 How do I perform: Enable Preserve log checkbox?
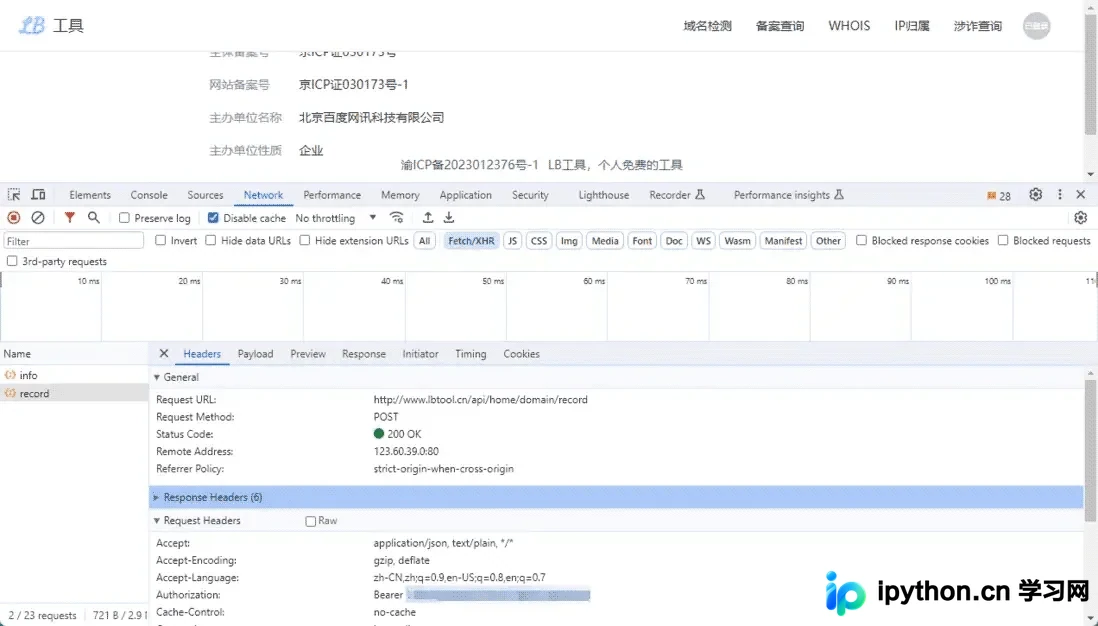point(124,218)
